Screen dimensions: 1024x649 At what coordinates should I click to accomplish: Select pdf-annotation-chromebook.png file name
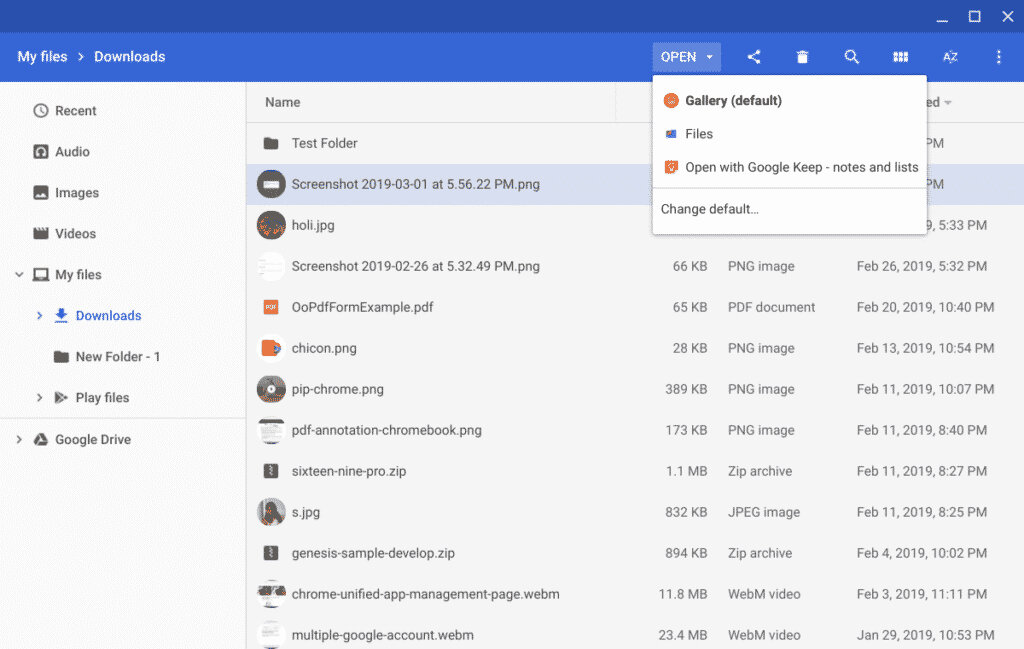(387, 430)
